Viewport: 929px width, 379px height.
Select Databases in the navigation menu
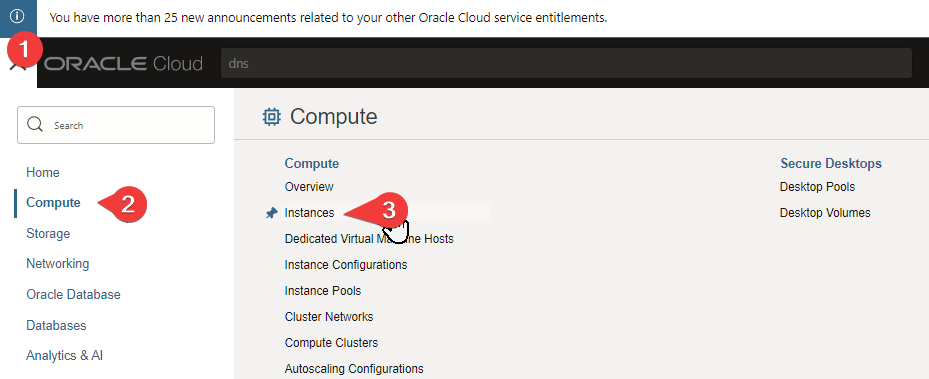(x=56, y=325)
